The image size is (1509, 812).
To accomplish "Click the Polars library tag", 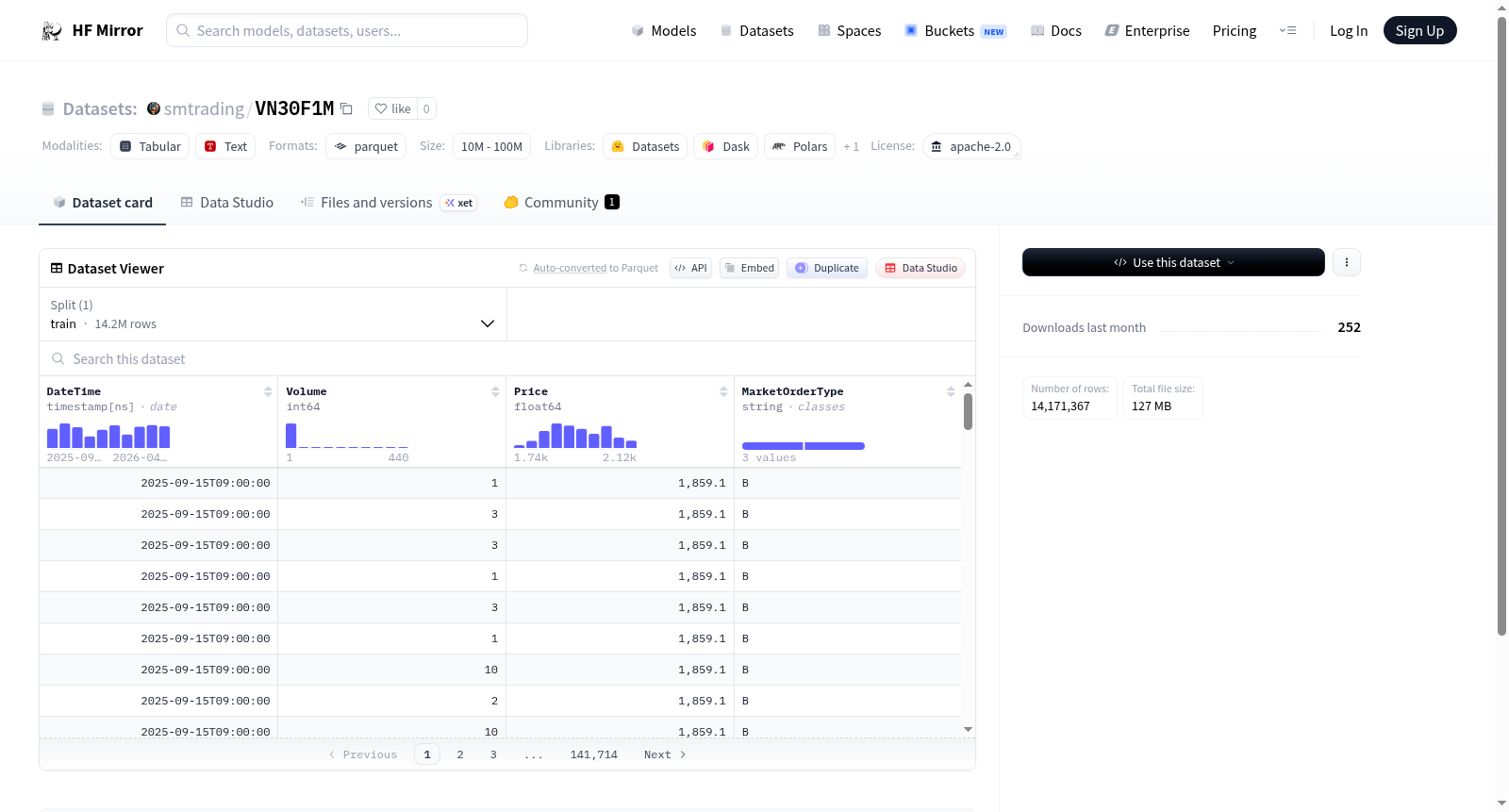I will pyautogui.click(x=800, y=146).
